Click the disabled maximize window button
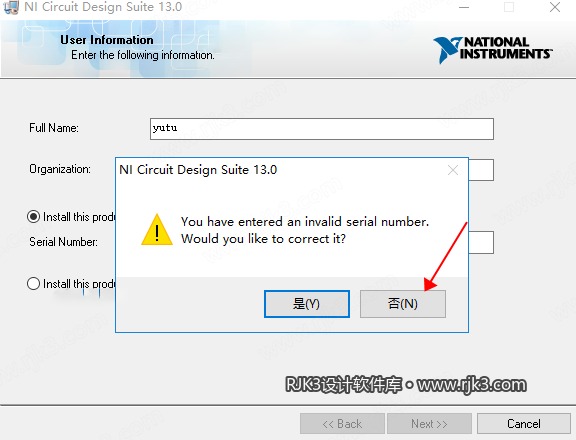 [509, 7]
